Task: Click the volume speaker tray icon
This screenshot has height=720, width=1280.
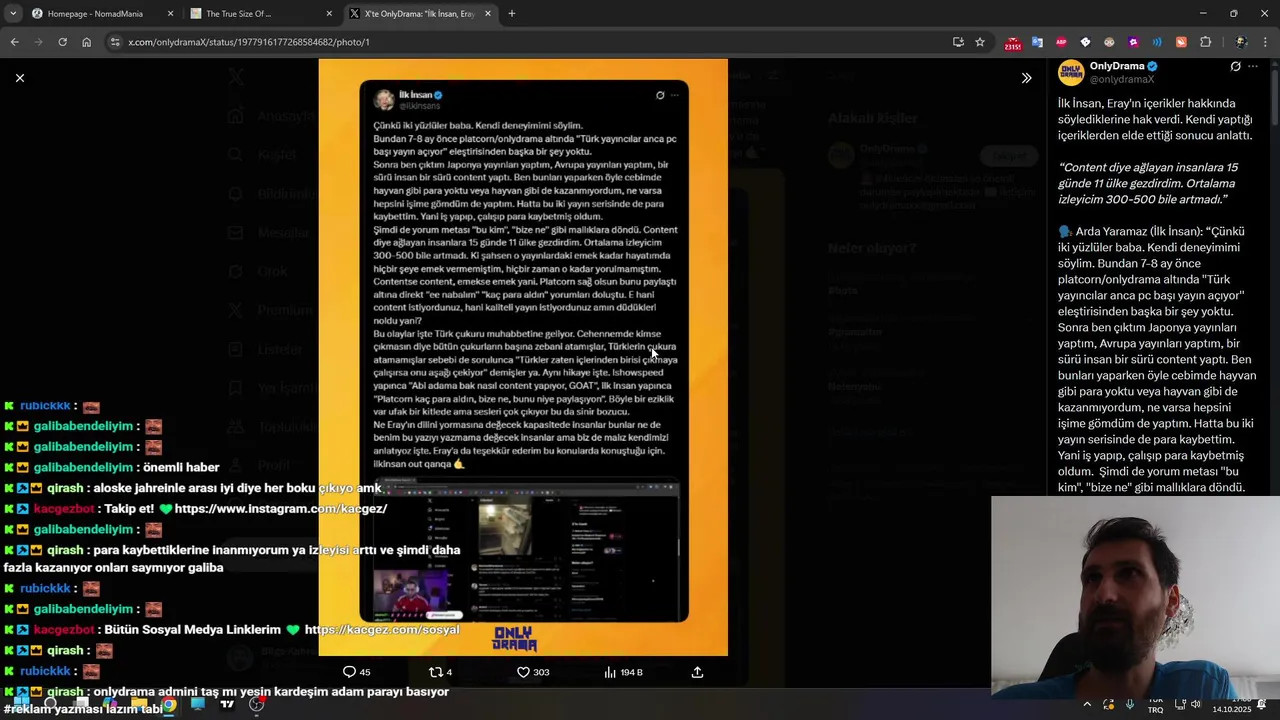Action: click(x=1195, y=705)
